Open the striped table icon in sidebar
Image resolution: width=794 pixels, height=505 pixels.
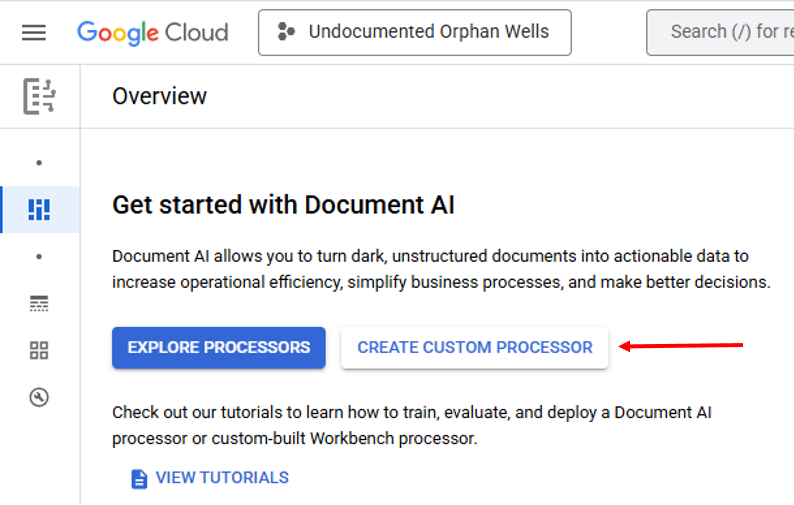click(39, 303)
